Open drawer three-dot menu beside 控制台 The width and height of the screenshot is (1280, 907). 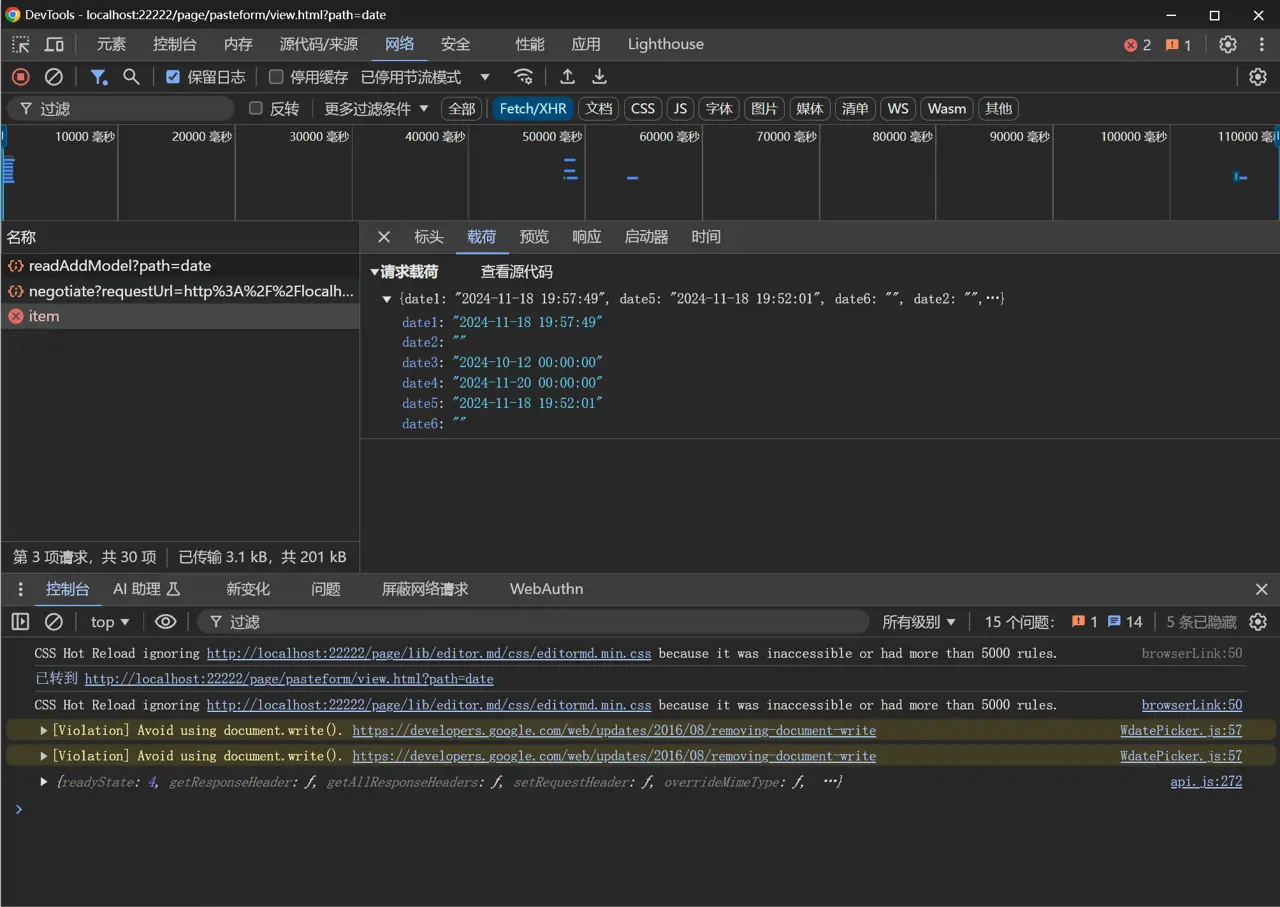[x=20, y=589]
